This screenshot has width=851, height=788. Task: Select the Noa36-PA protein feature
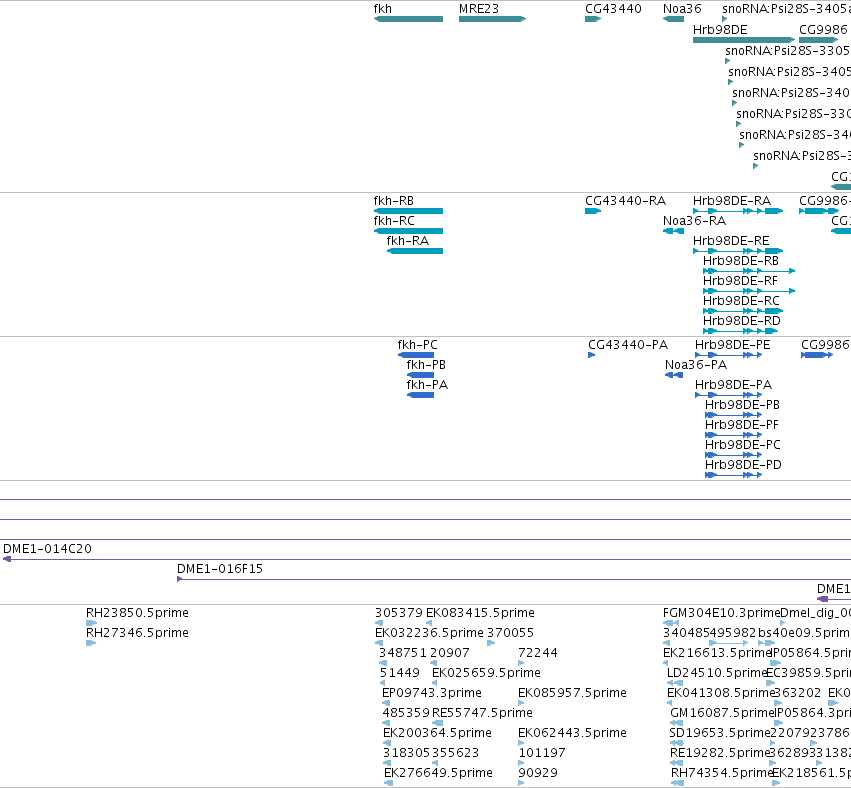coord(674,375)
